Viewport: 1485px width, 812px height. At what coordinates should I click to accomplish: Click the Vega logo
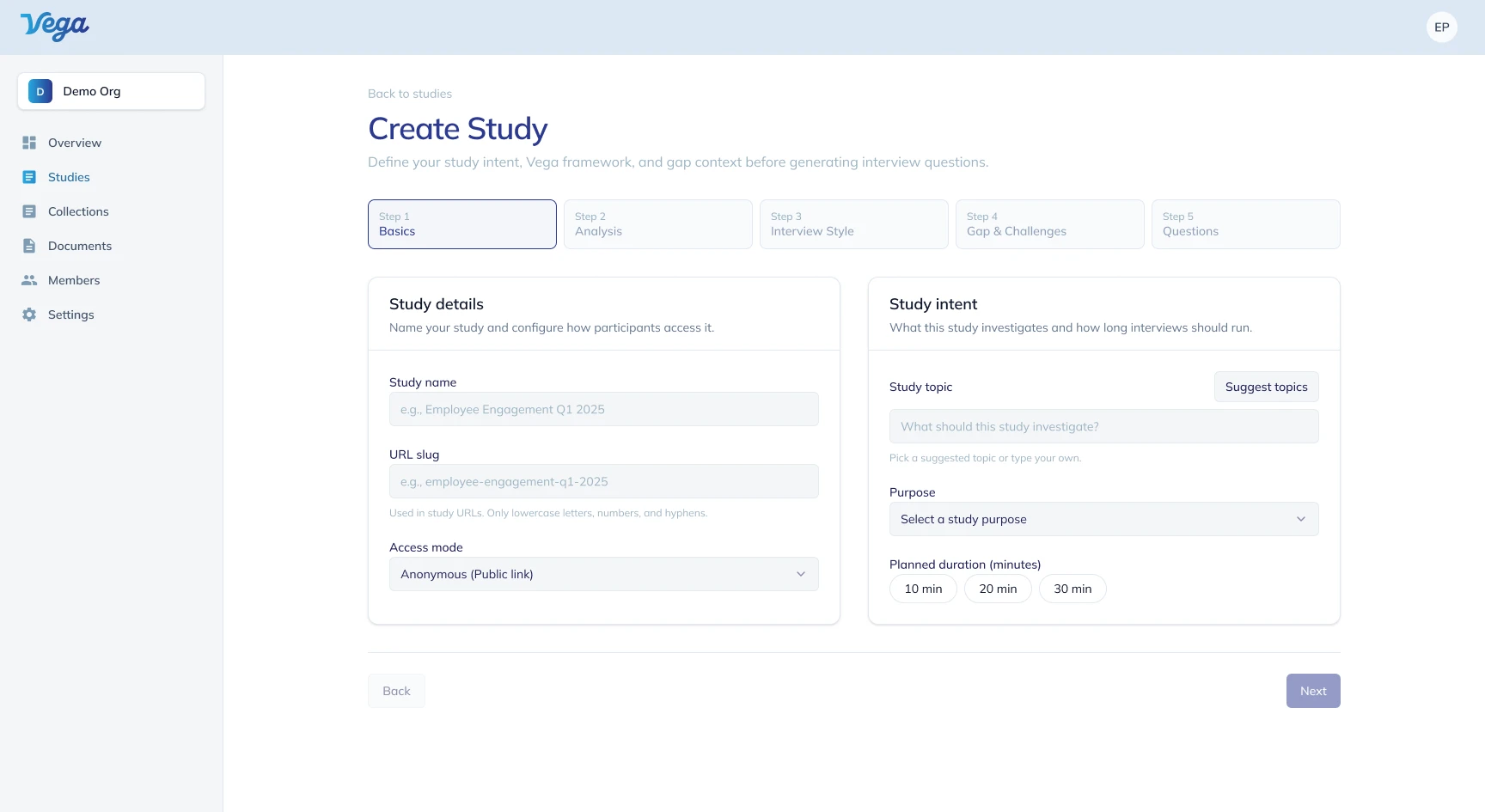click(x=54, y=27)
